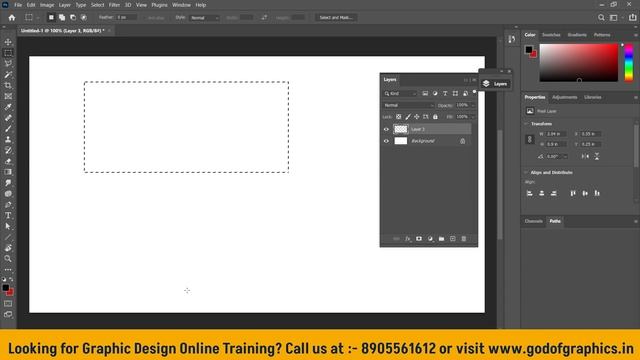The width and height of the screenshot is (640, 360).
Task: Select the Path Selection tool
Action: (8, 226)
